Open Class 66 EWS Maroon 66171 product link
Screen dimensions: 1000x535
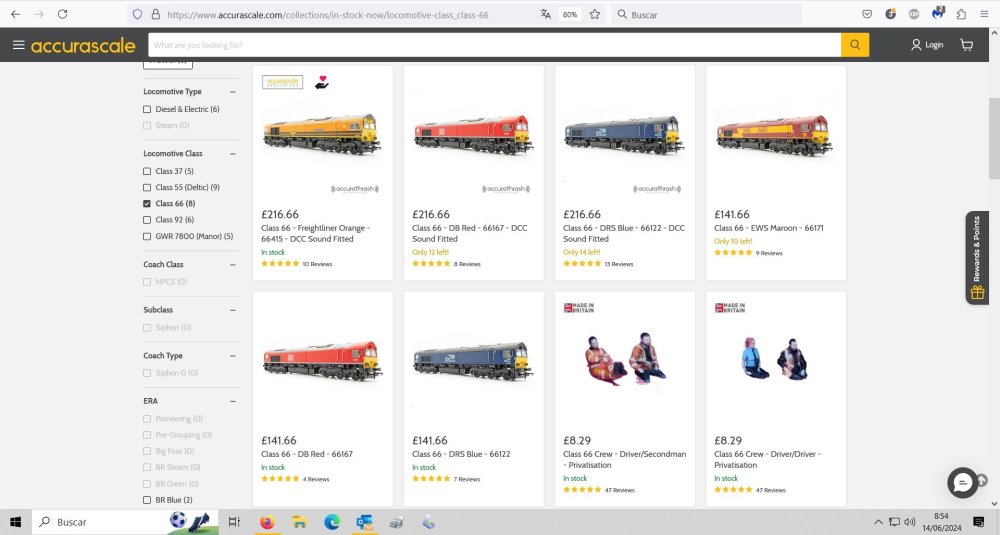click(x=768, y=228)
